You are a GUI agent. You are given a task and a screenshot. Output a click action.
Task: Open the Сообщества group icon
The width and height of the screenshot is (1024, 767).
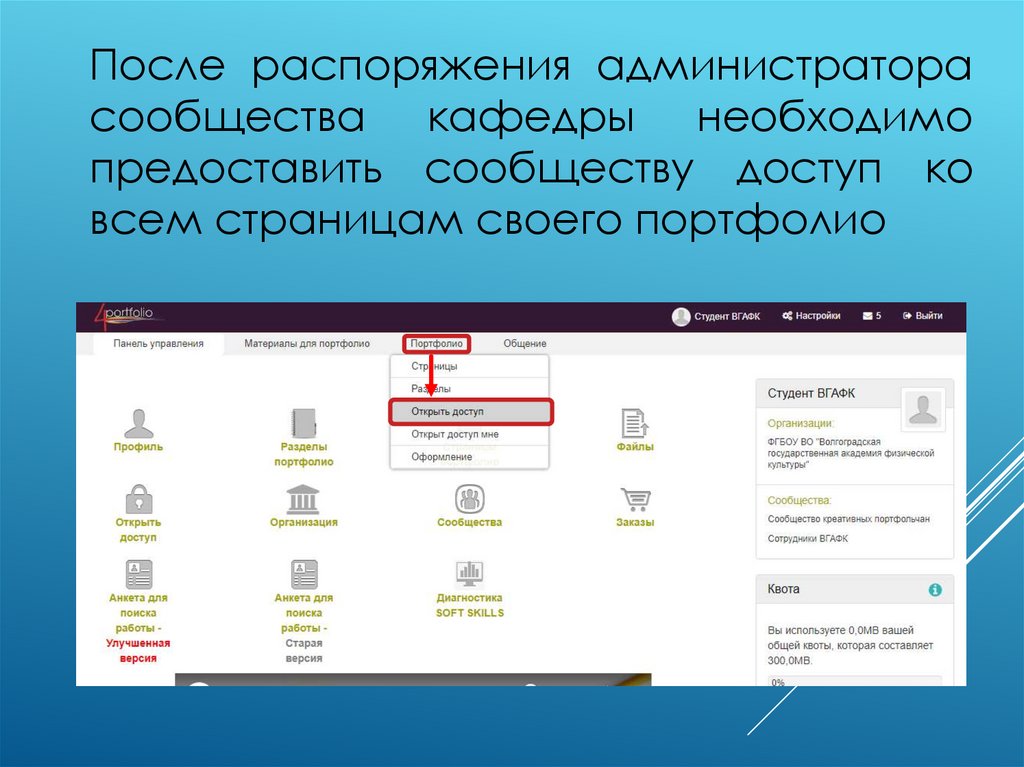[470, 499]
